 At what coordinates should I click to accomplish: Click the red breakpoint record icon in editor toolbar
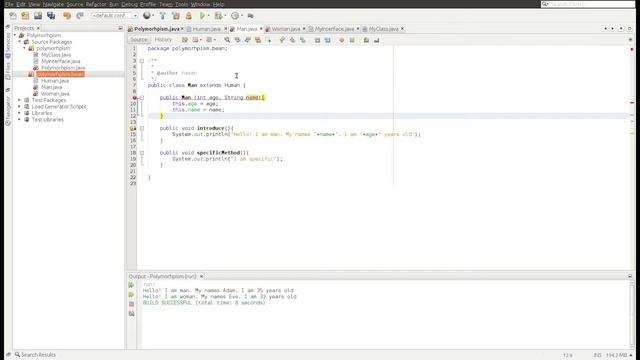(342, 40)
